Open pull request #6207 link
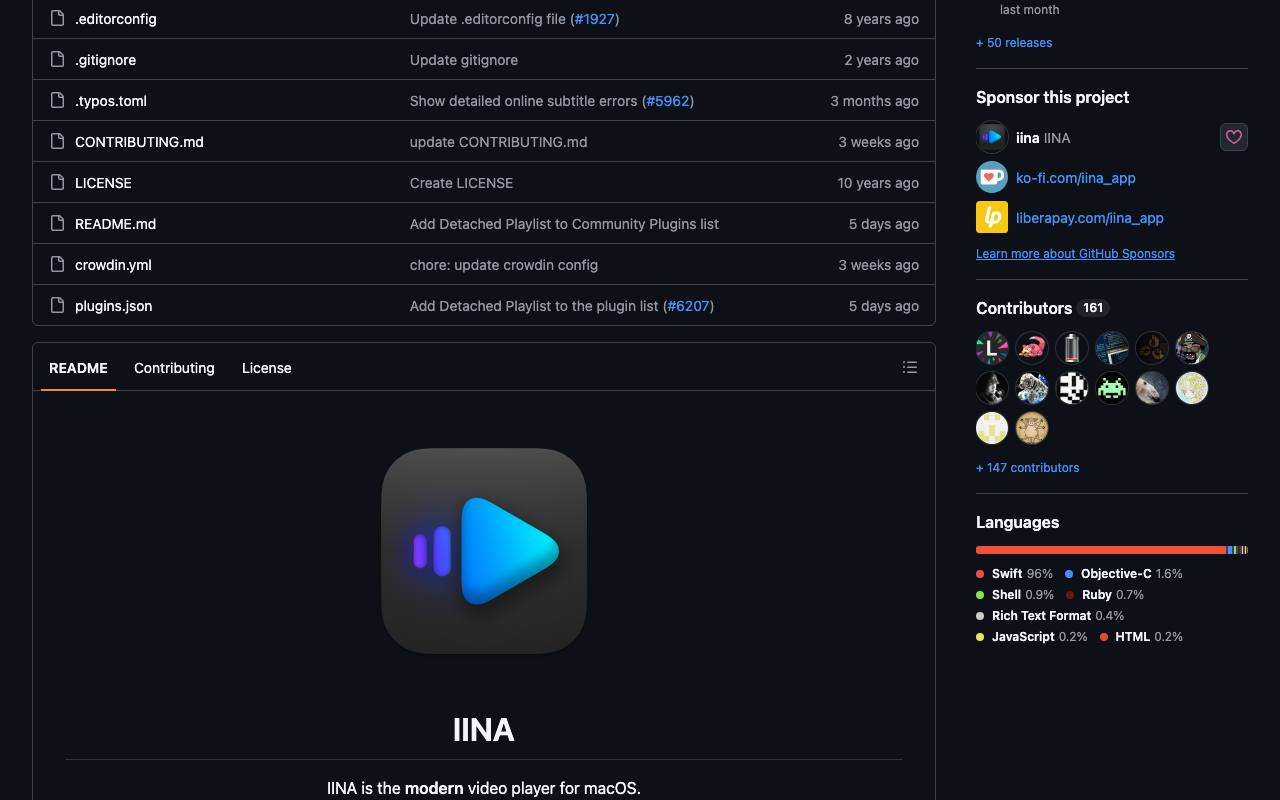 point(688,305)
